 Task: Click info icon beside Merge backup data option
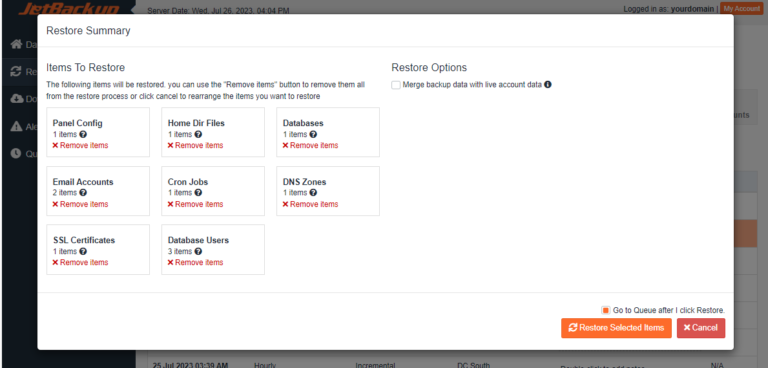548,84
